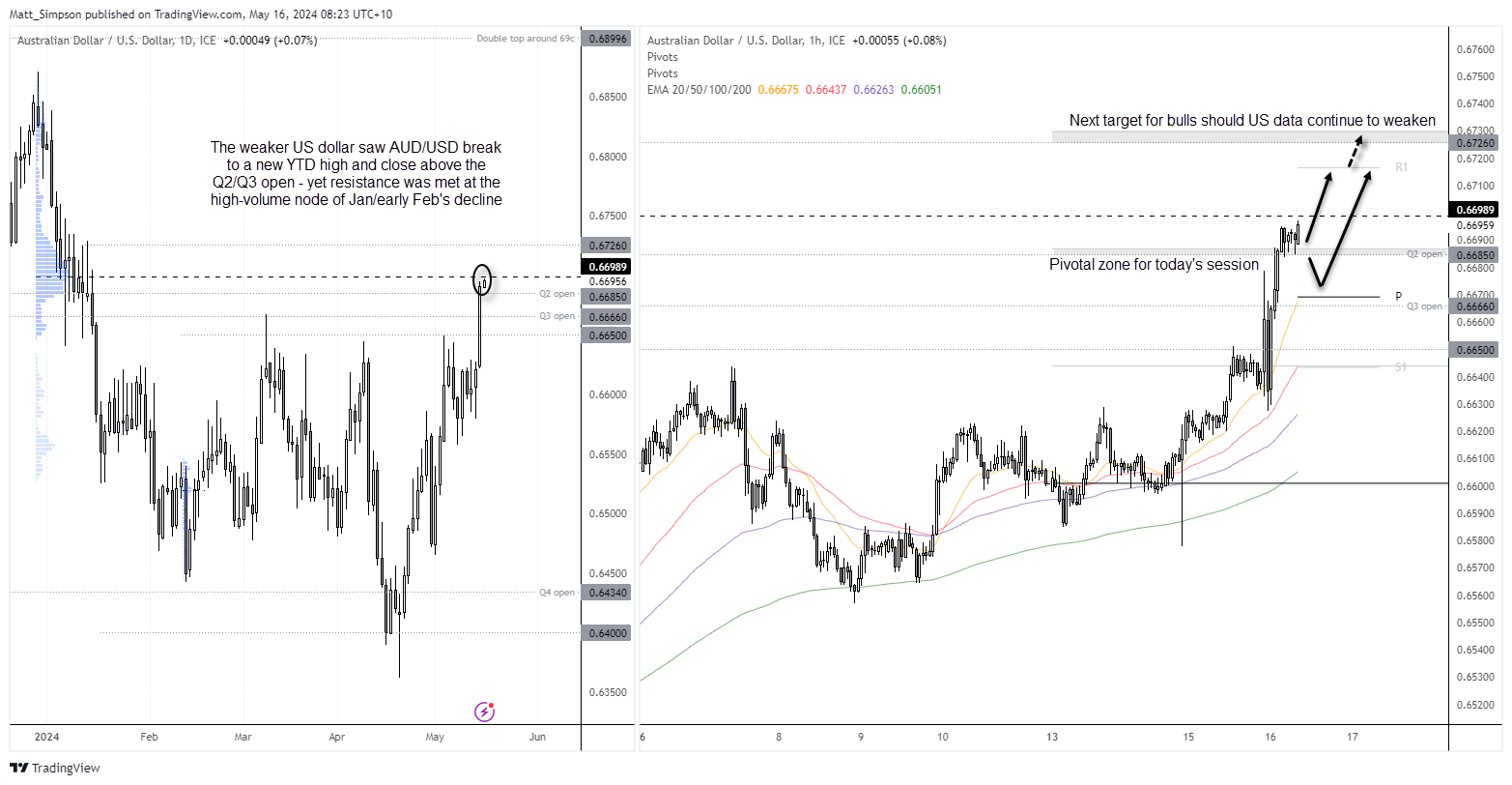Click the S1 pivot label on 1h chart
Image resolution: width=1512 pixels, height=785 pixels.
click(1401, 366)
